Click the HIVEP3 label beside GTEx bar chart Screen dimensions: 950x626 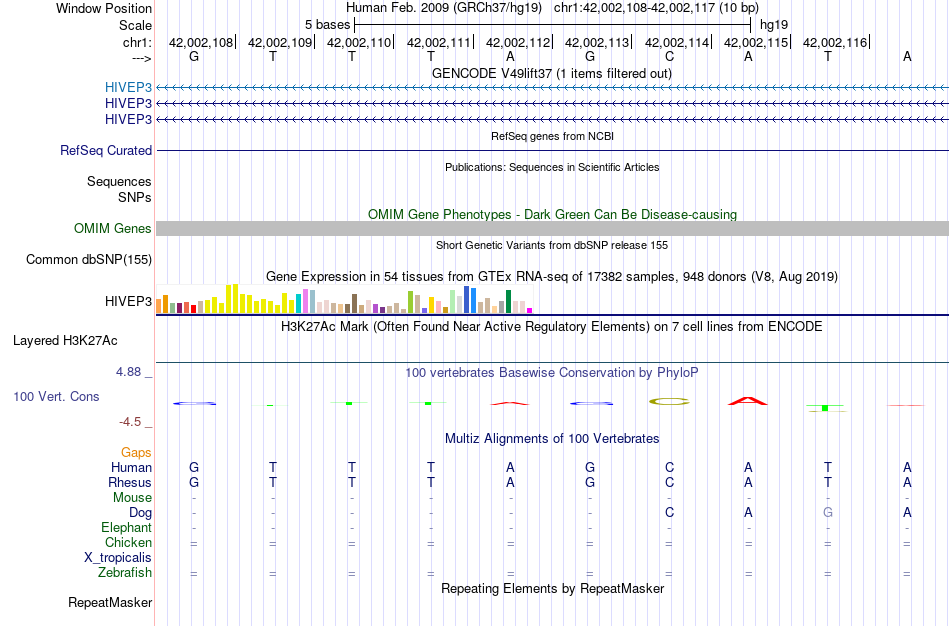[x=128, y=301]
